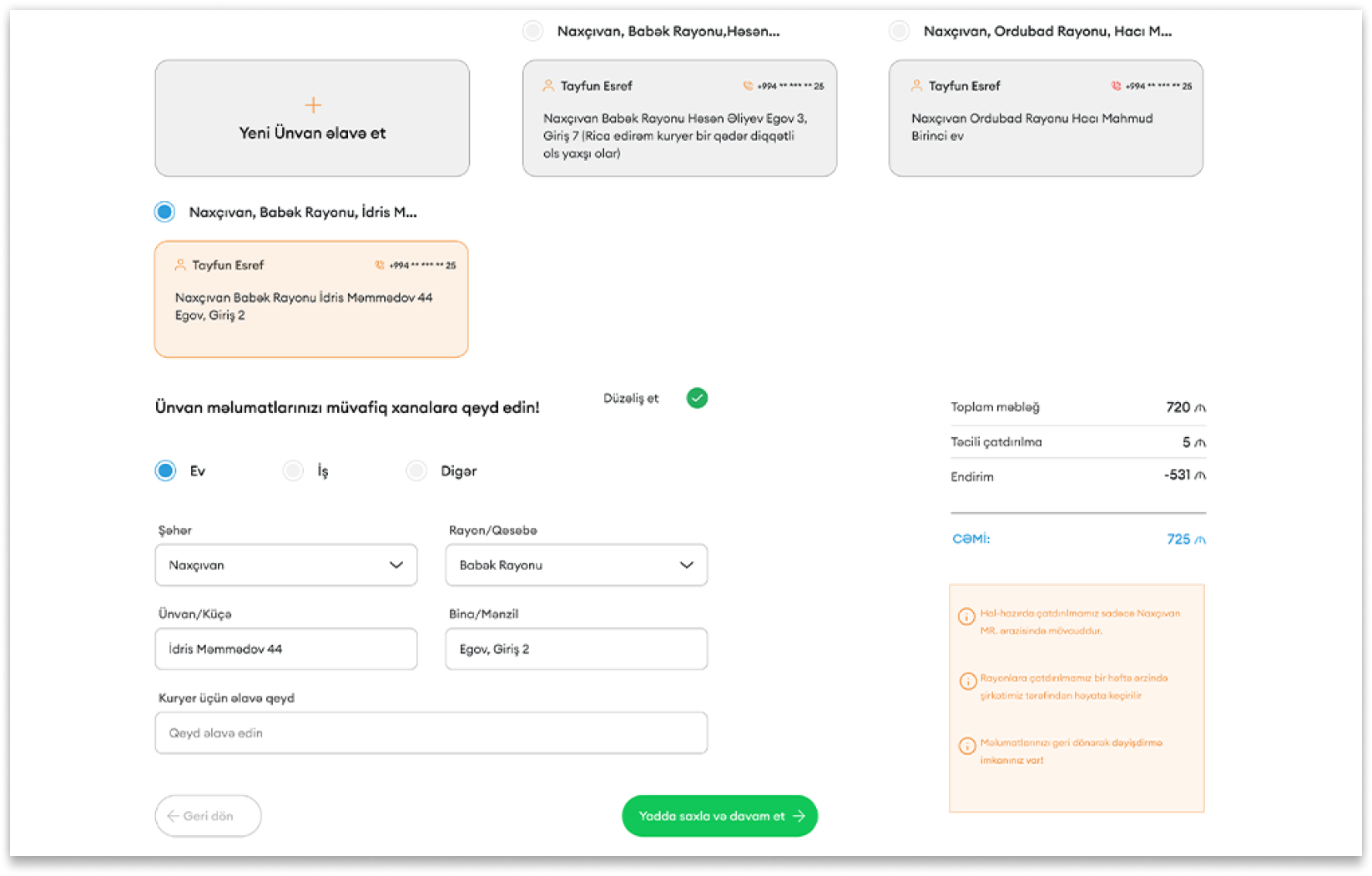The image size is (1372, 876).
Task: Choose the Digər address type radio button
Action: [416, 471]
